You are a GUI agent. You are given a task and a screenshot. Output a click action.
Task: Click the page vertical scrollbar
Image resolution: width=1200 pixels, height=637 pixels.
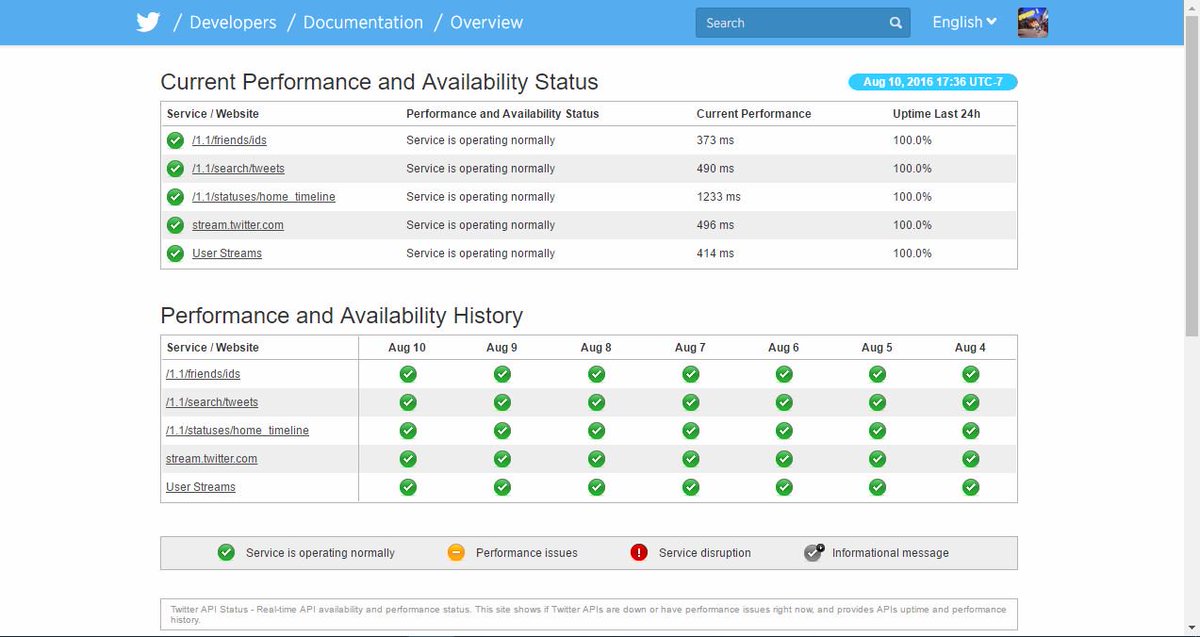1192,318
